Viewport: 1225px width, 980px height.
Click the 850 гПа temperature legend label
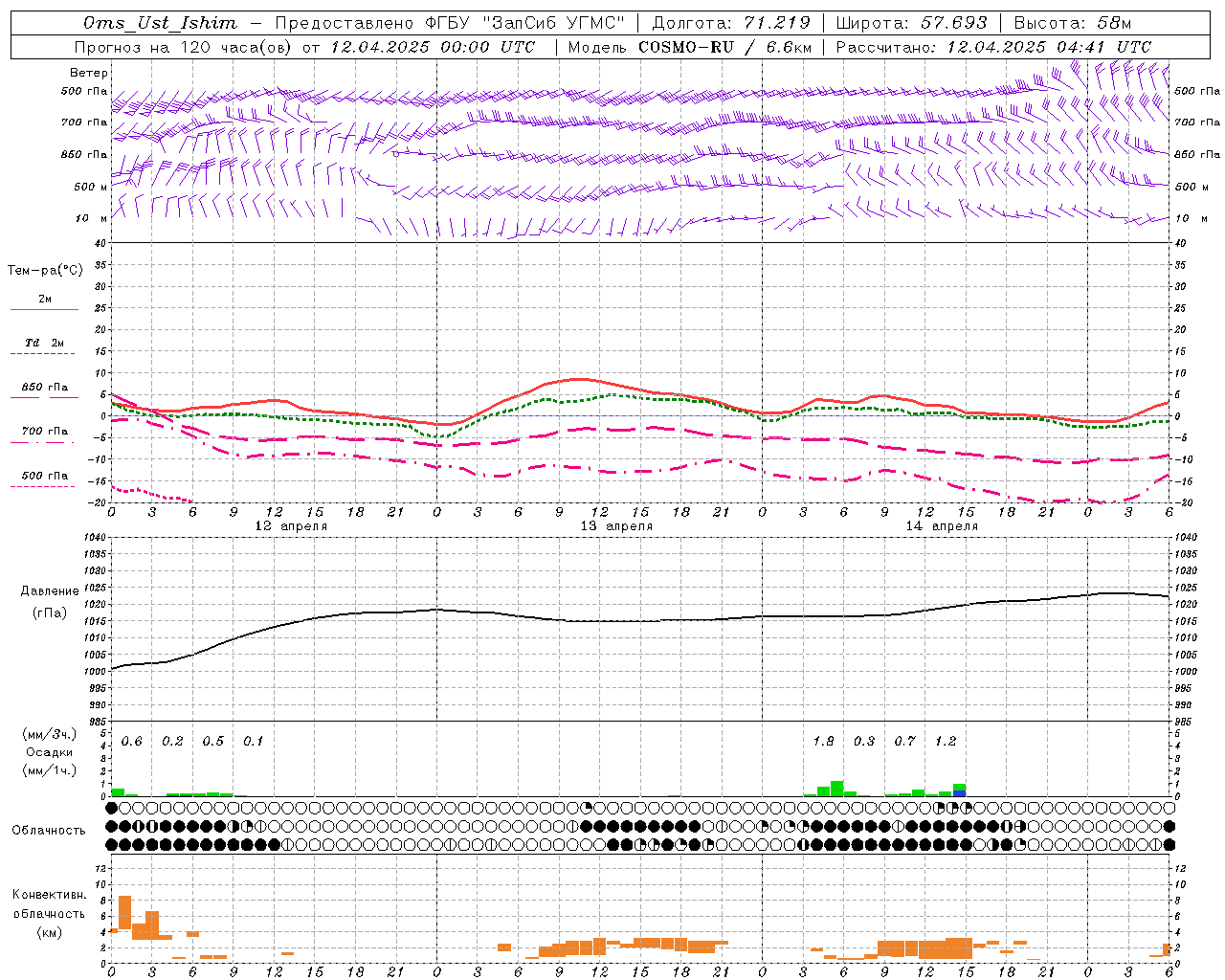pos(45,388)
